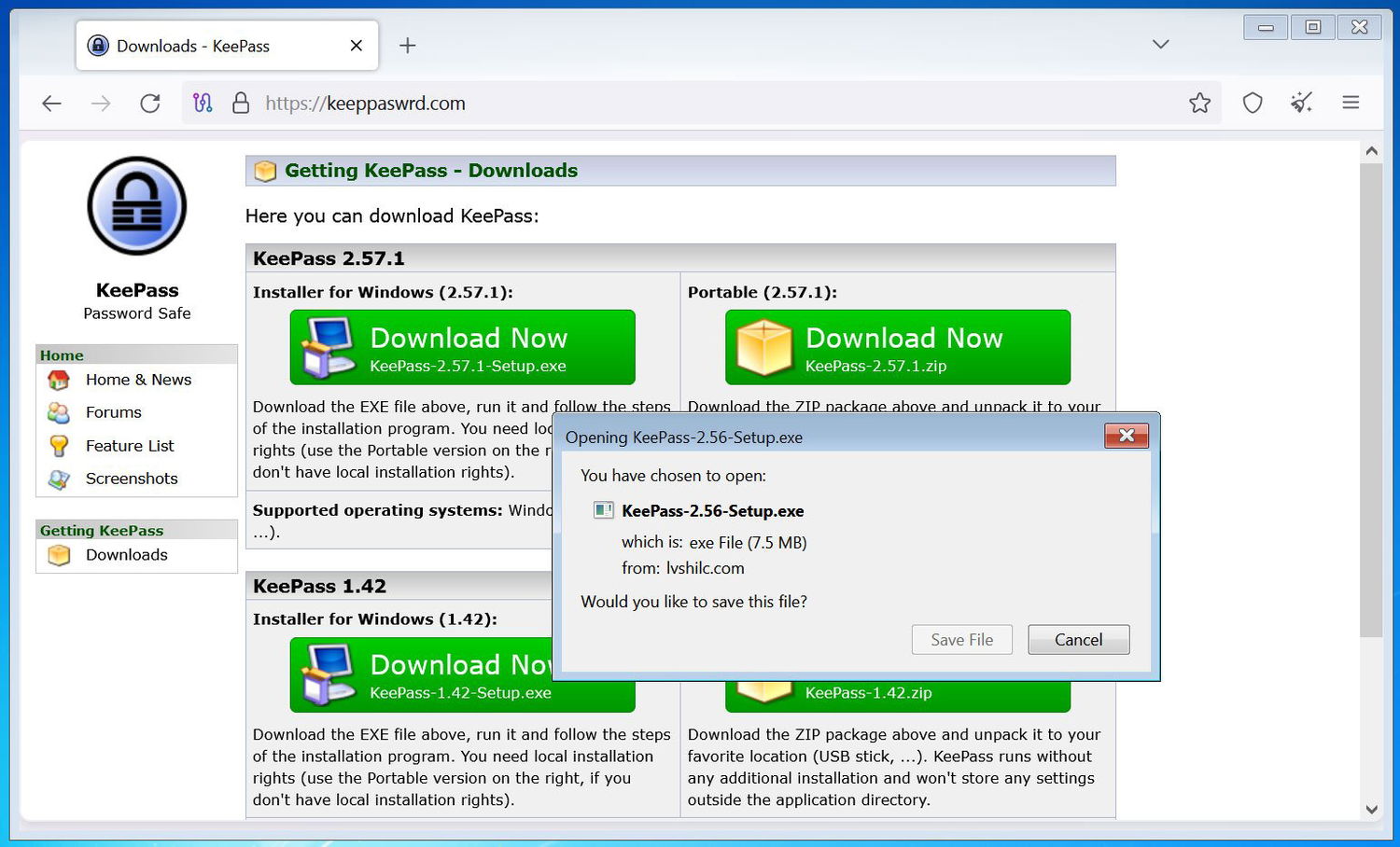Close the Downloads - KeePass tab
This screenshot has height=847, width=1400.
[356, 46]
